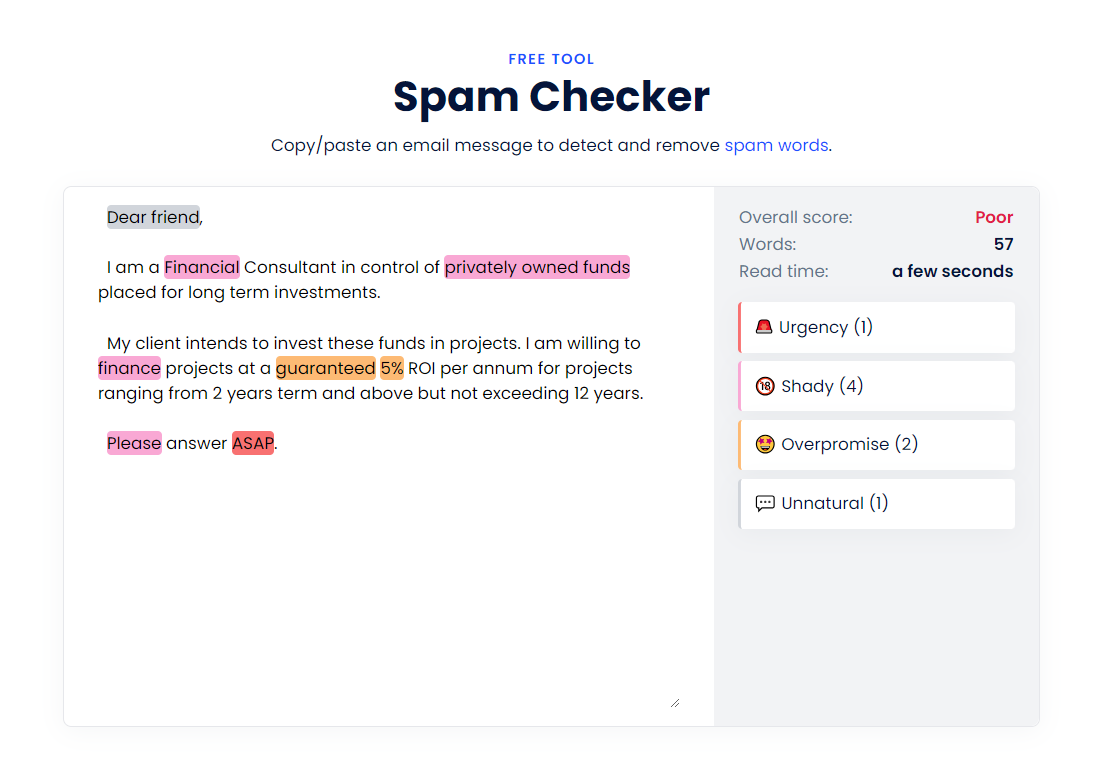Select the highlighted word Please
1106x779 pixels.
click(x=133, y=443)
